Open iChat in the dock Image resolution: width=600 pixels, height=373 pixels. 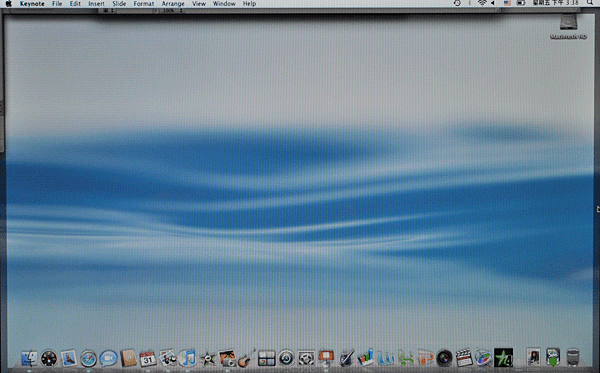click(108, 359)
